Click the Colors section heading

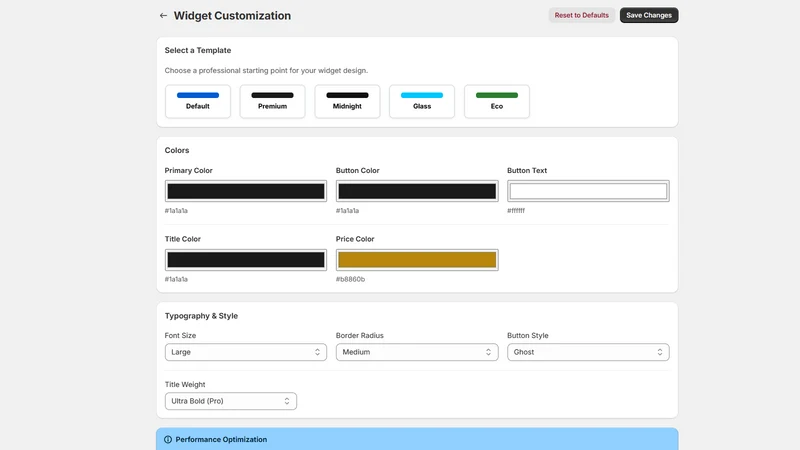(x=177, y=150)
